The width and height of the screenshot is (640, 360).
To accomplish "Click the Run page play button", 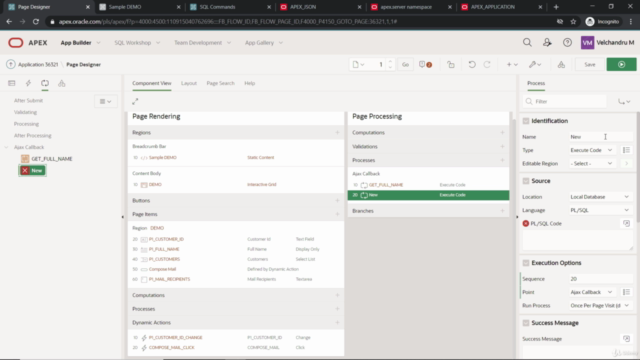I will point(621,64).
